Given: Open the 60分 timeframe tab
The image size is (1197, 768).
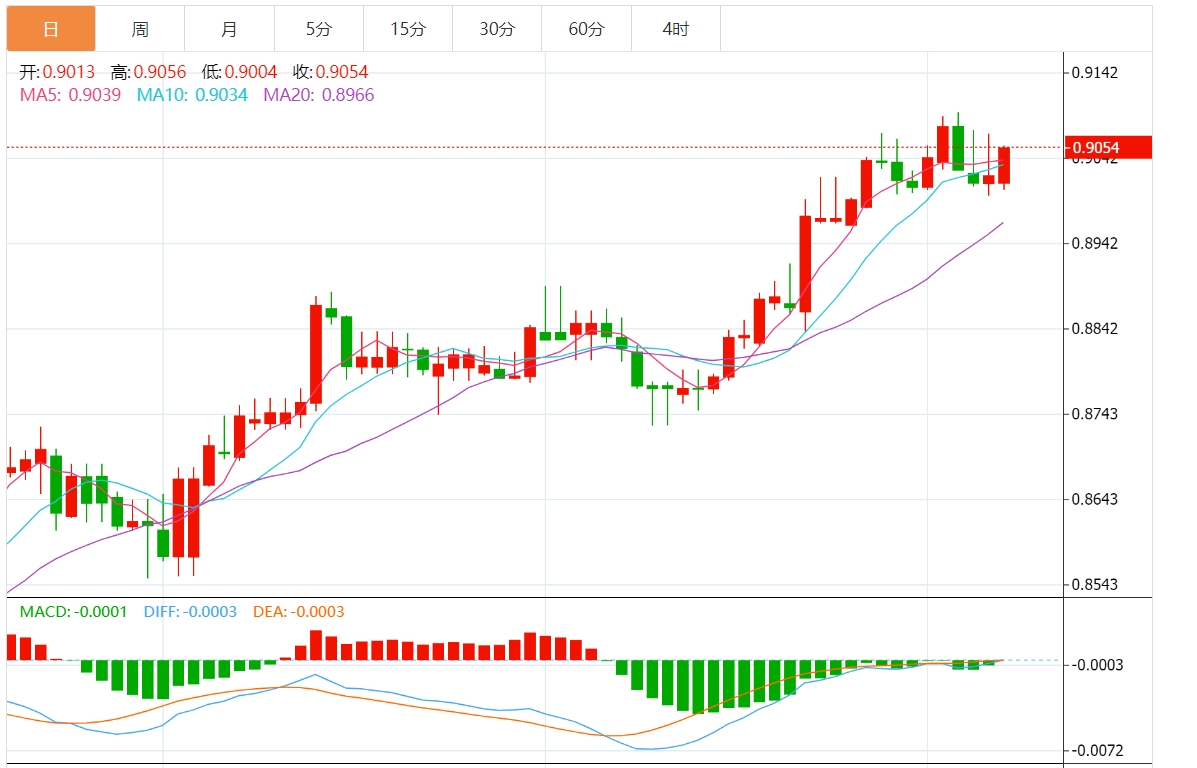Looking at the screenshot, I should coord(586,29).
